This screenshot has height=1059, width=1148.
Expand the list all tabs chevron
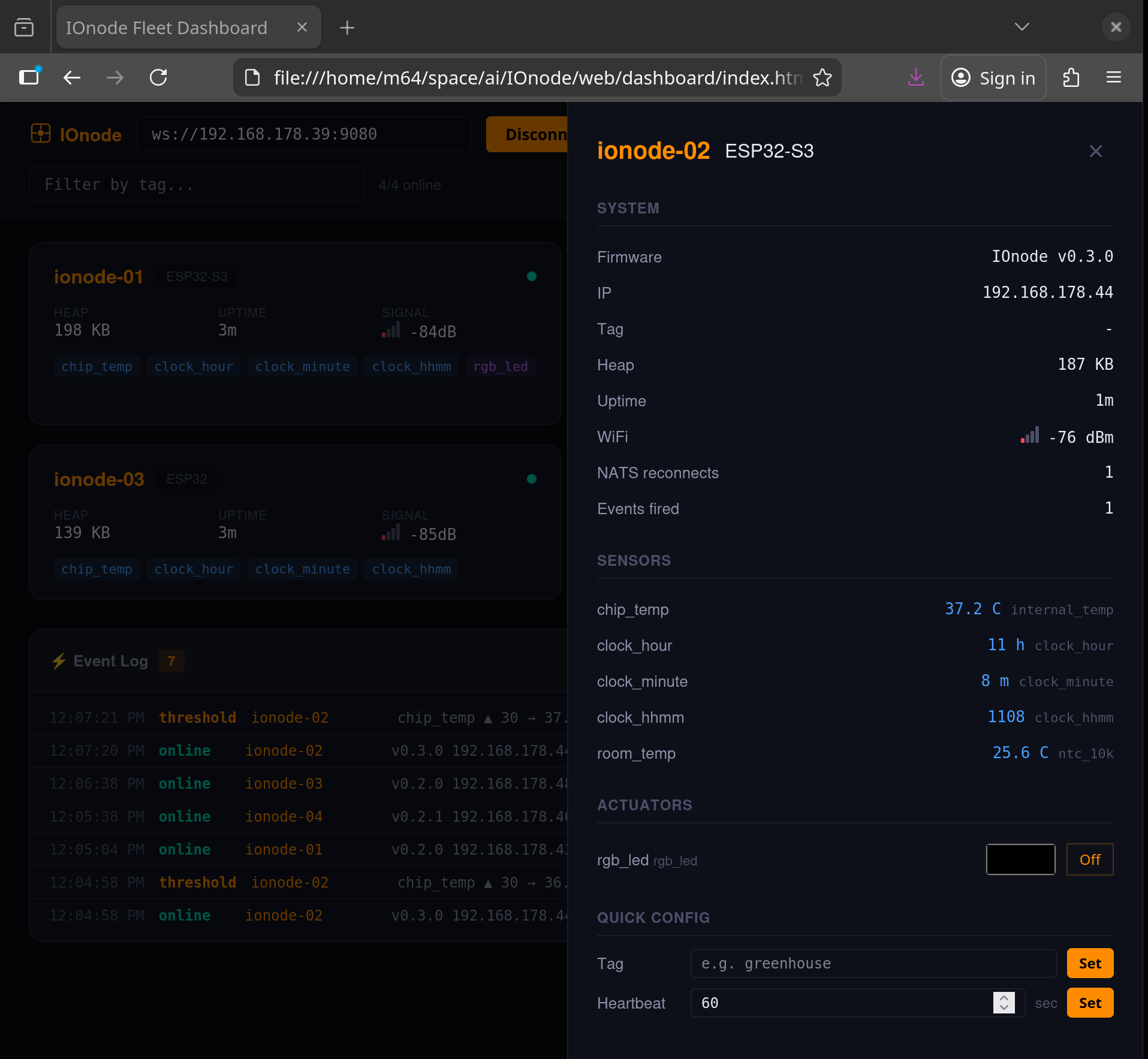point(1022,27)
